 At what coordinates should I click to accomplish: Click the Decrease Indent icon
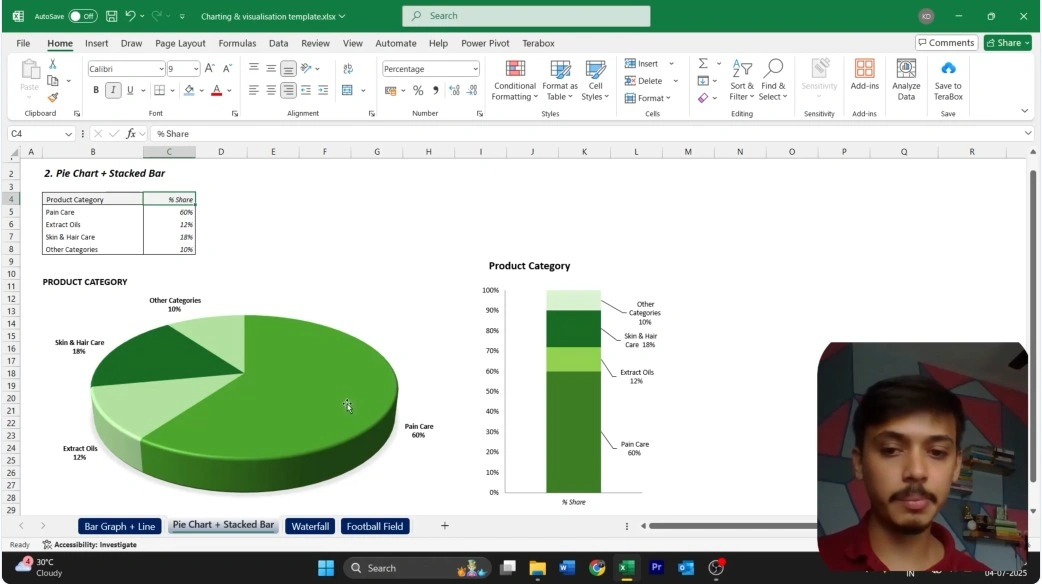click(306, 90)
